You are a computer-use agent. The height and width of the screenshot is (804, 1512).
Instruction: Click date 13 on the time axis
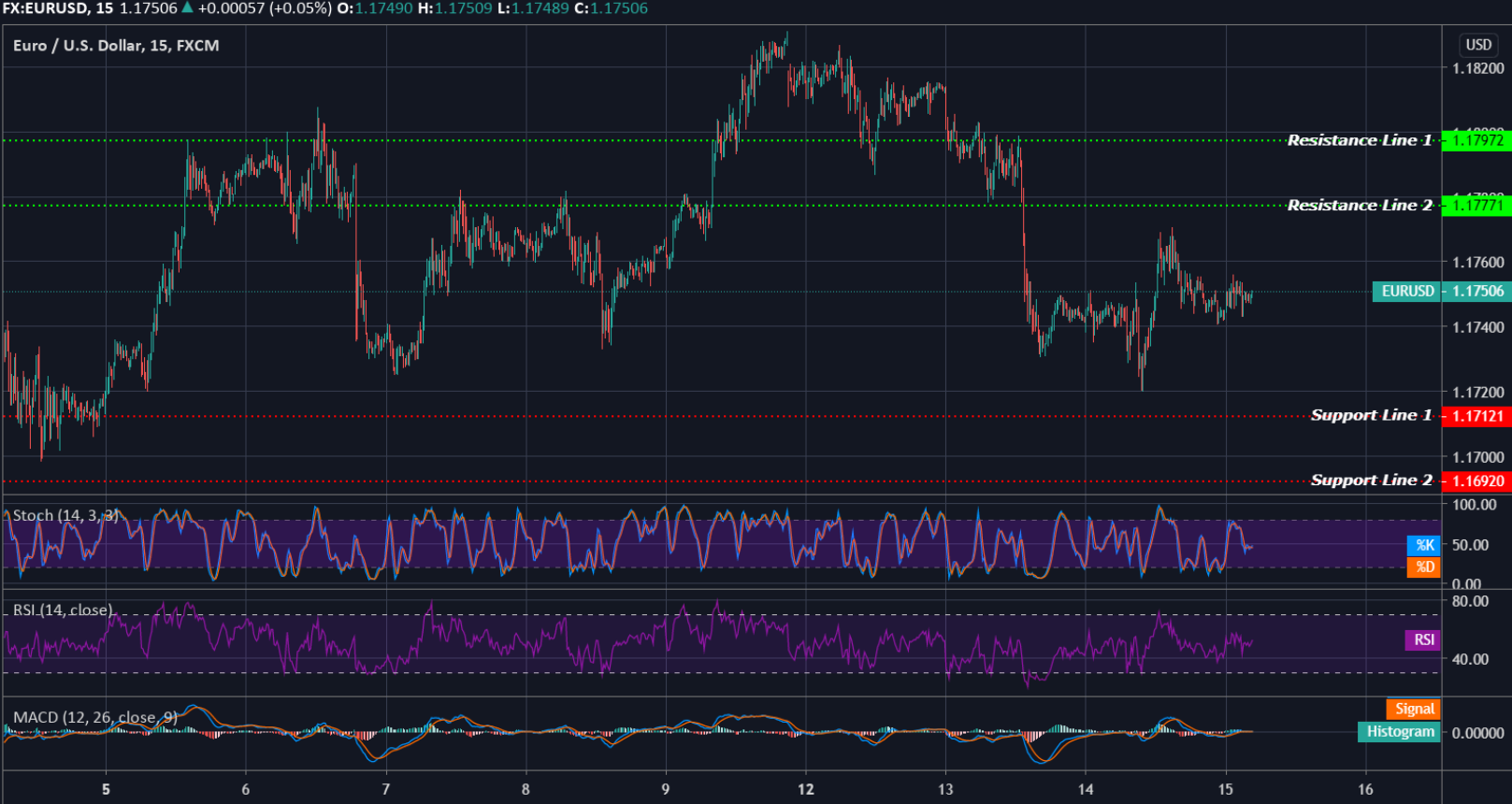click(x=945, y=790)
